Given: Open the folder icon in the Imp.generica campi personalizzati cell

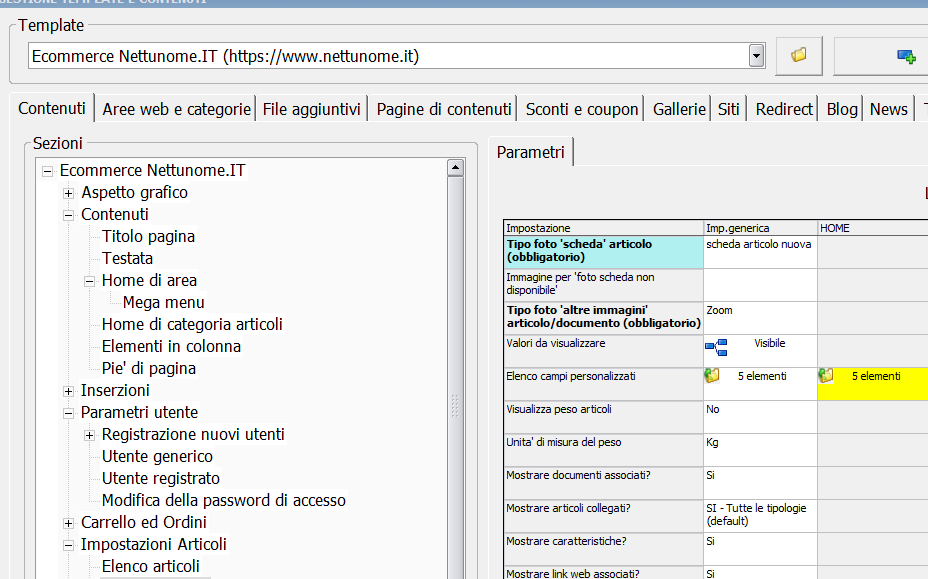Looking at the screenshot, I should [712, 375].
